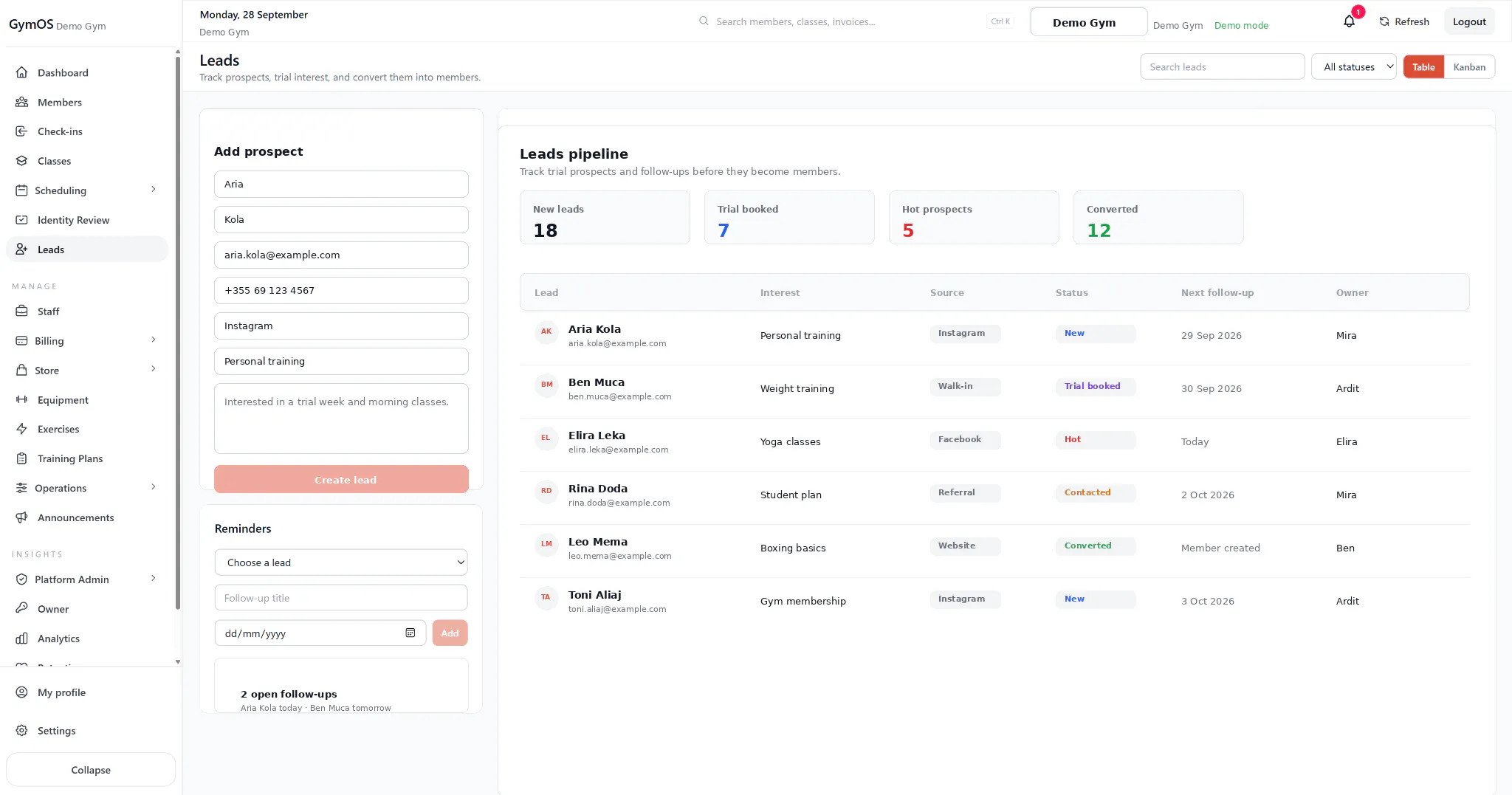
Task: Open calendar picker in reminder date field
Action: point(410,633)
